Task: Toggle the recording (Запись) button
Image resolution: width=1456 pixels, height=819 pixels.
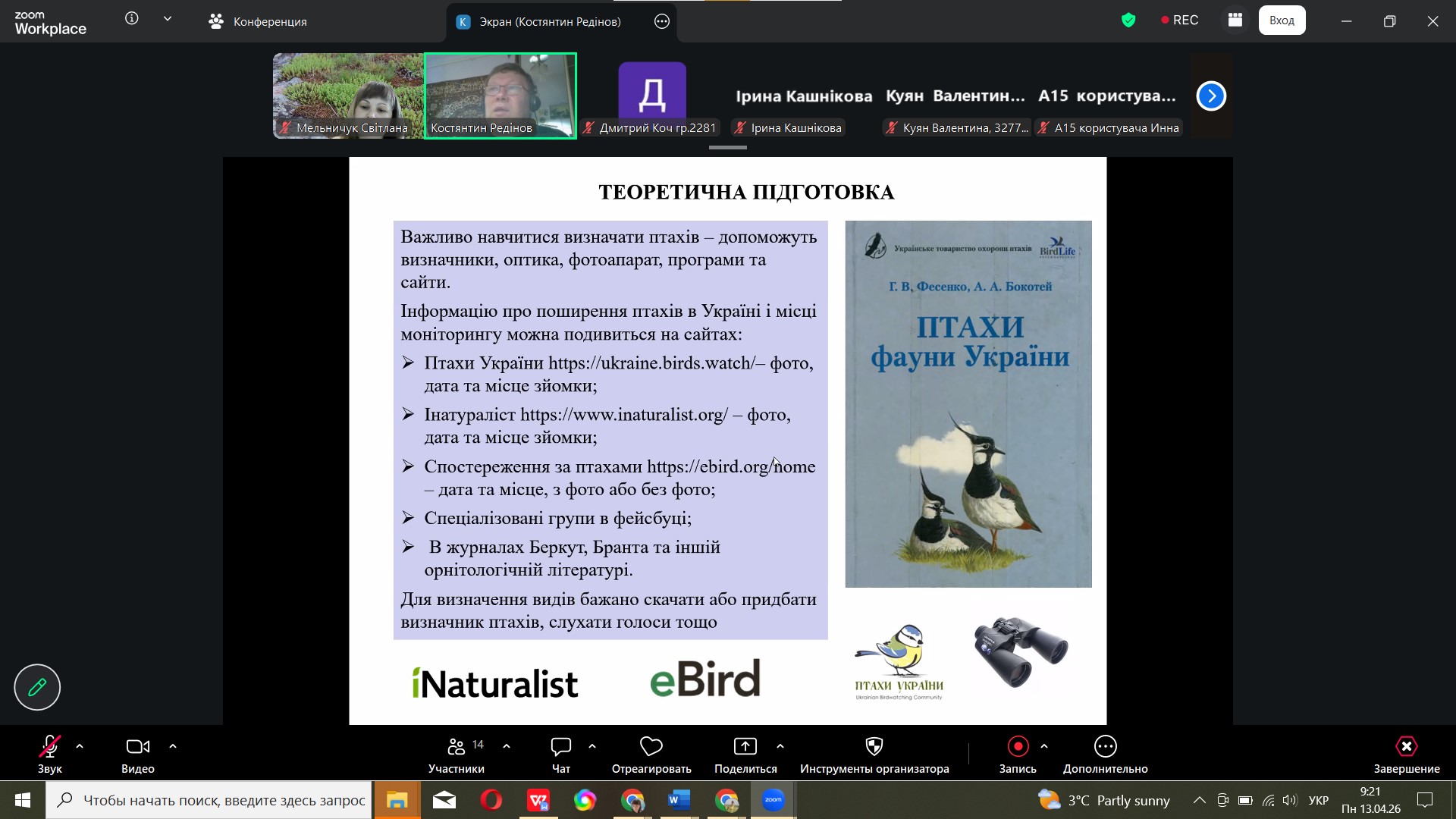Action: (x=1018, y=747)
